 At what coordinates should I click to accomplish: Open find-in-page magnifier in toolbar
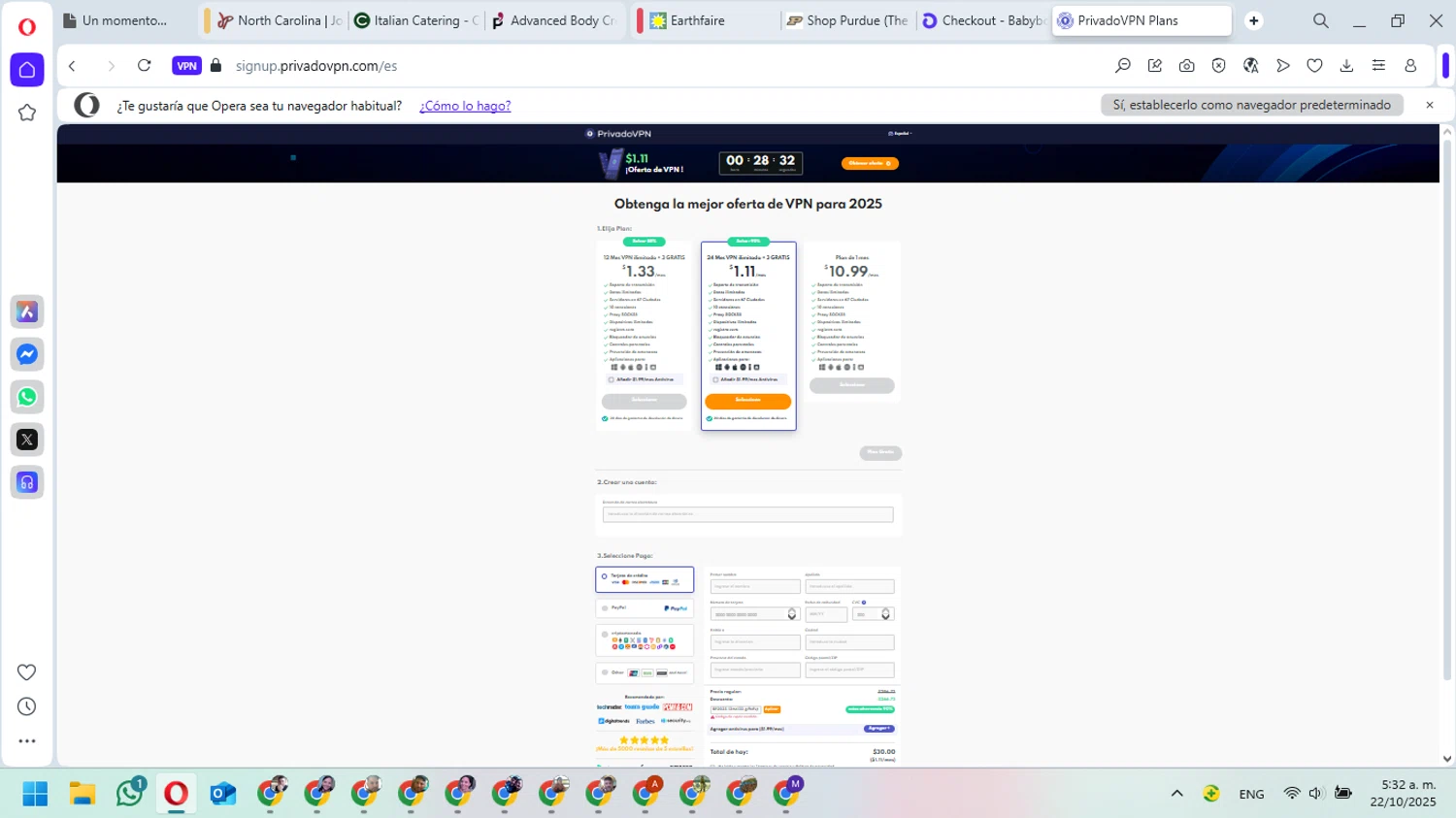1123,66
